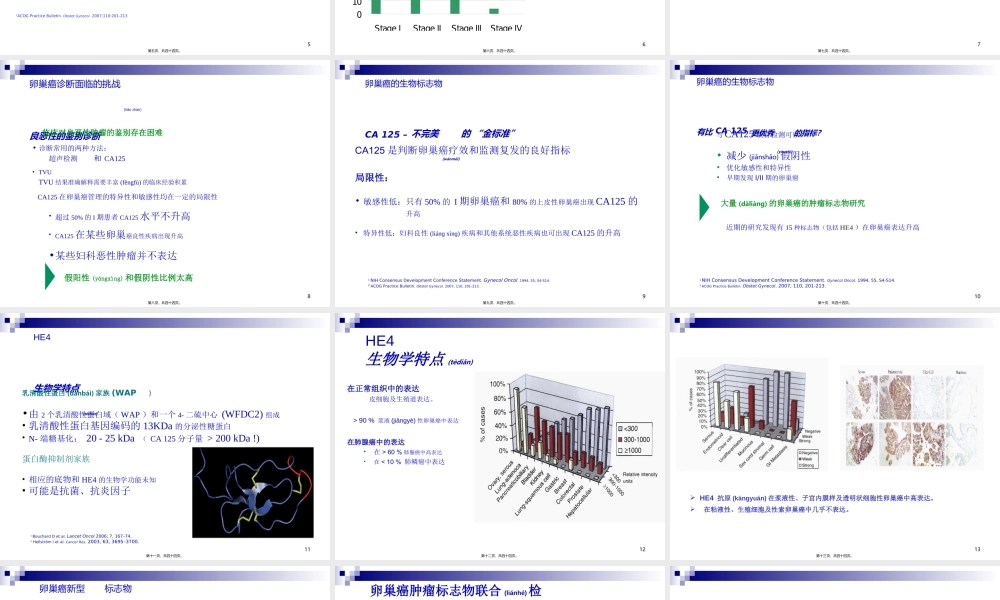Click the <300 legend checkbox square on slide 12
This screenshot has width=1000, height=600.
(x=621, y=428)
